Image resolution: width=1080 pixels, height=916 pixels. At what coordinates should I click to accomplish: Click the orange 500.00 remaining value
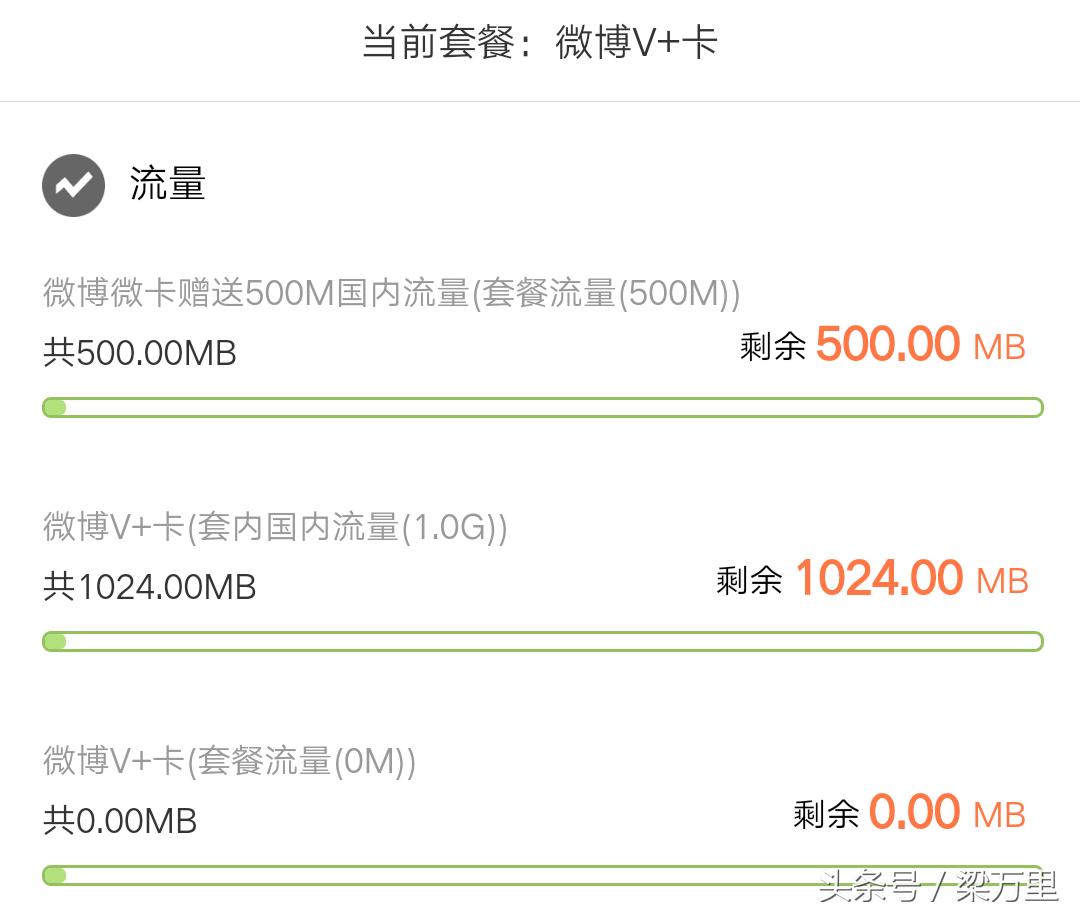pos(887,345)
